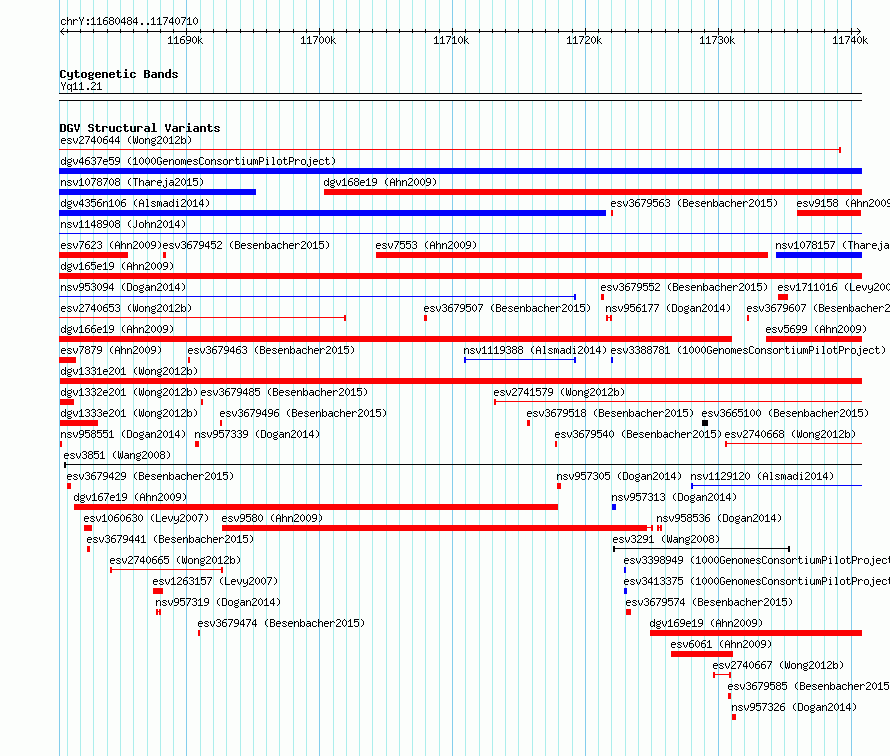Select the dgv4356n106 (Alsmadi2014) variant label
The width and height of the screenshot is (890, 756).
coord(135,203)
